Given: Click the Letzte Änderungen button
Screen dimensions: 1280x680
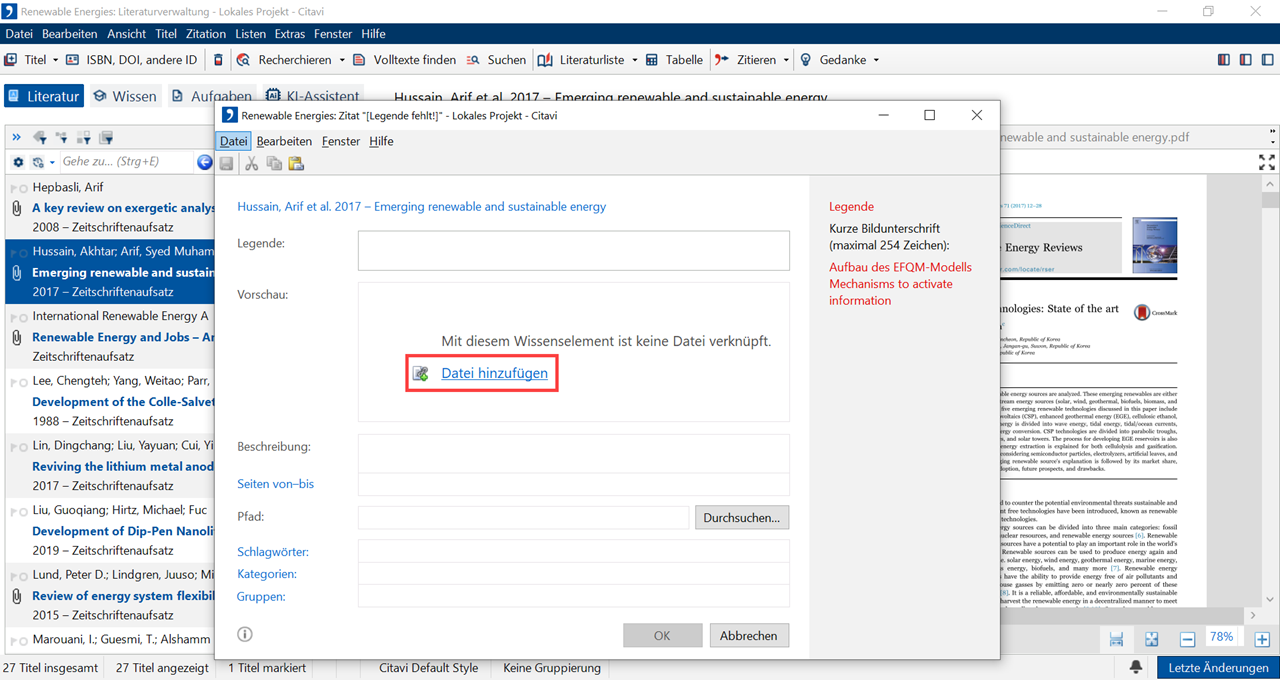Looking at the screenshot, I should (x=1218, y=668).
